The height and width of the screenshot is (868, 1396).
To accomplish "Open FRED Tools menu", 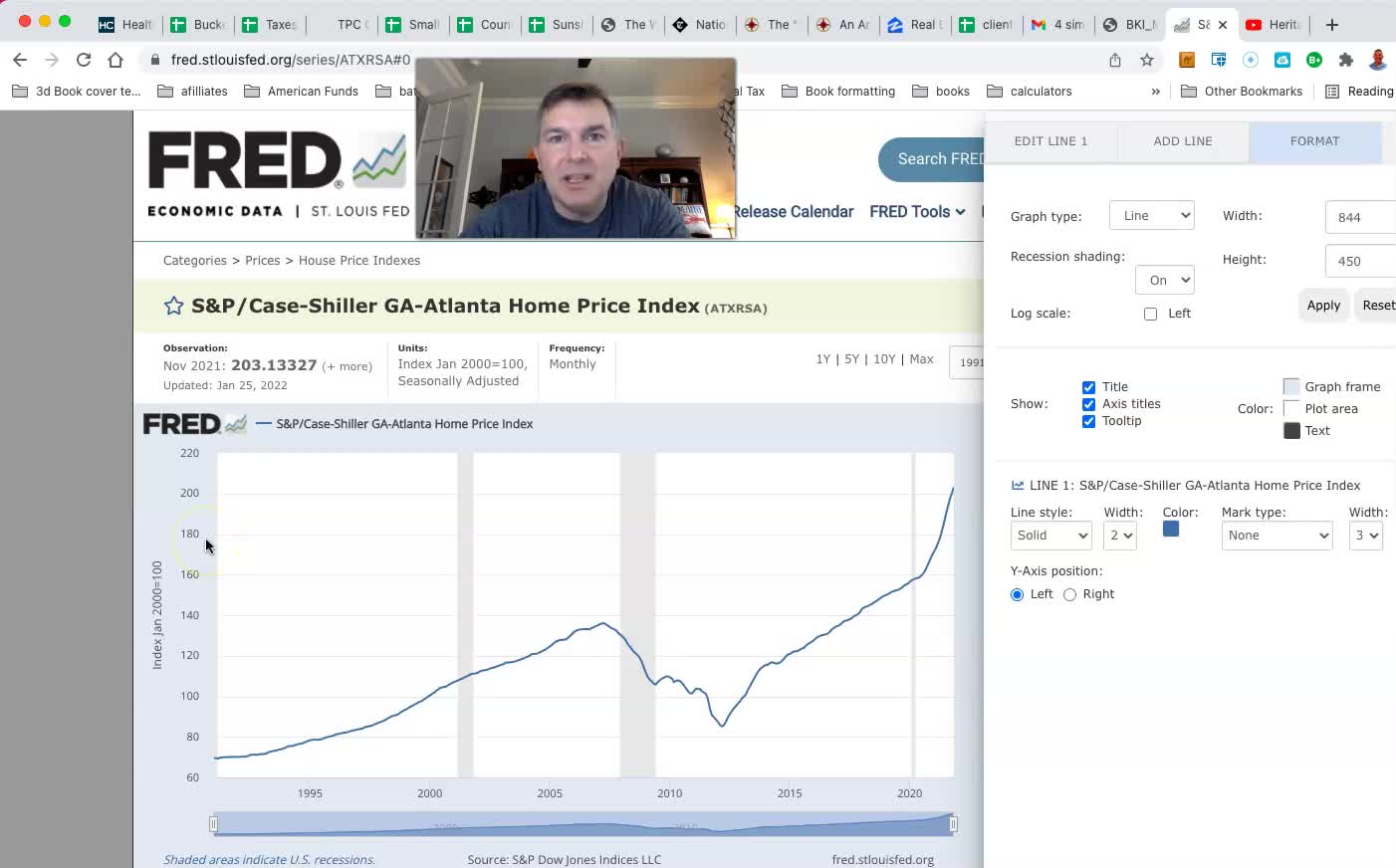I will pyautogui.click(x=917, y=212).
